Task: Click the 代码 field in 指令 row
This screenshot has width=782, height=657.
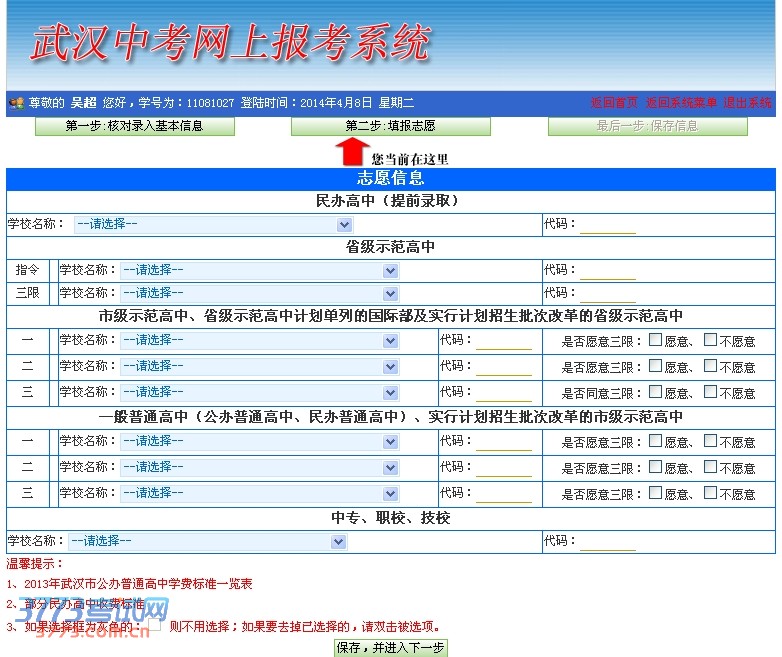Action: click(608, 270)
